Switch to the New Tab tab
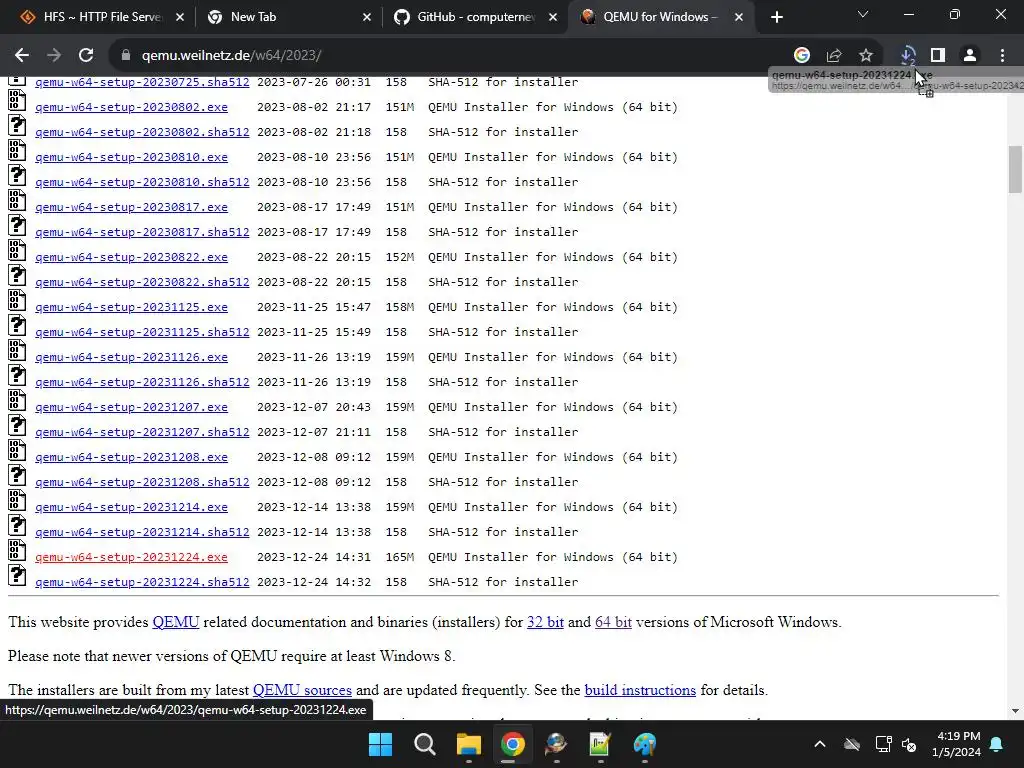The width and height of the screenshot is (1024, 768). click(x=289, y=17)
